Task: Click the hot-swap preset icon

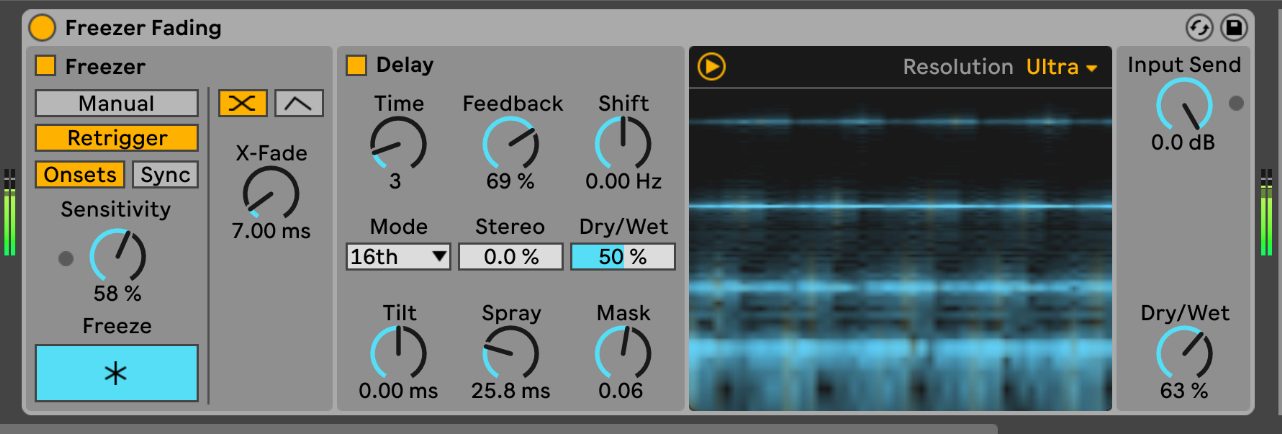Action: (1198, 27)
